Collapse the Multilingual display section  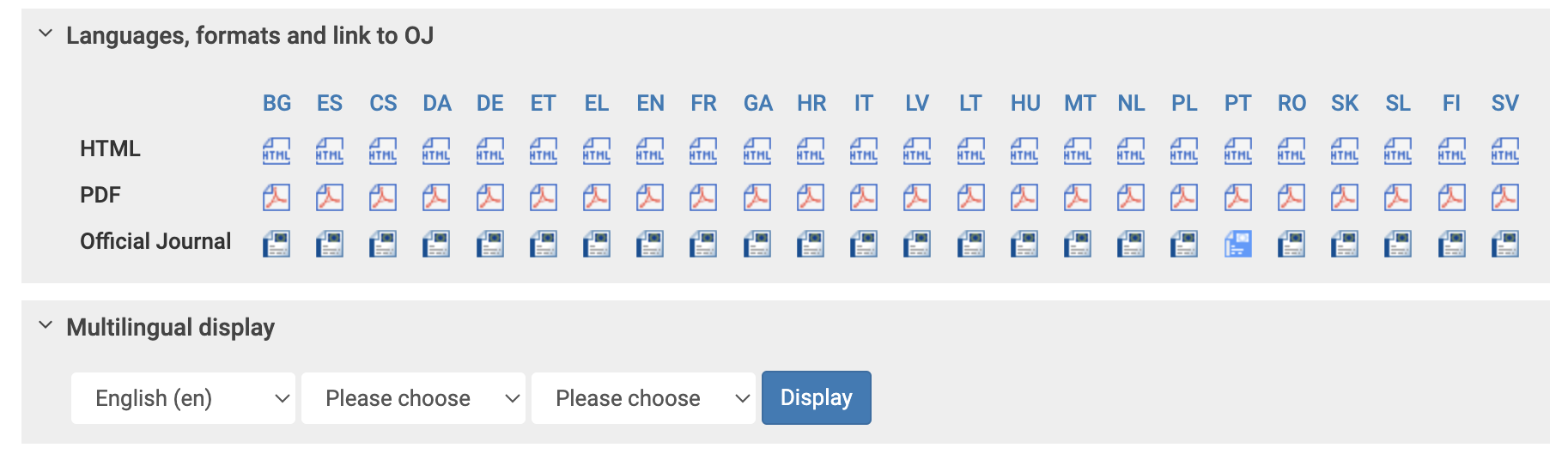[46, 326]
